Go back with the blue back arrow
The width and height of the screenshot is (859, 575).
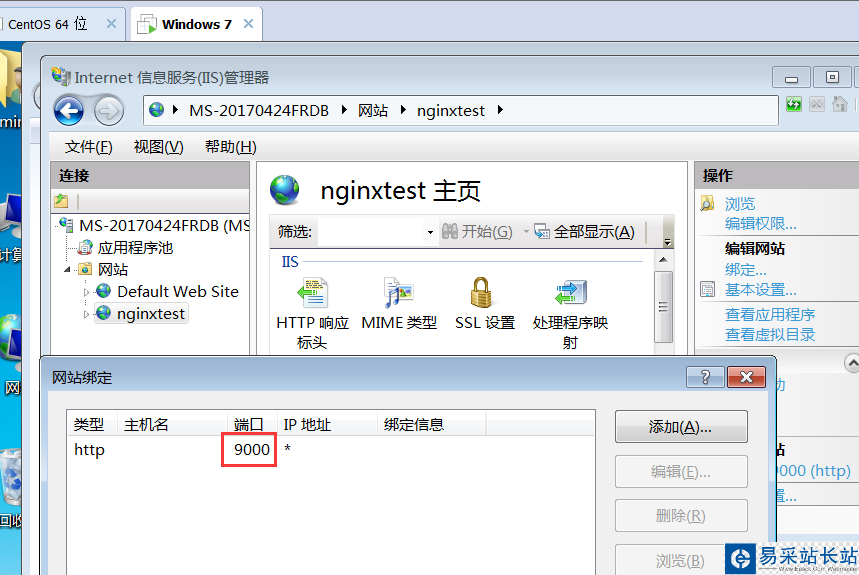pos(69,111)
